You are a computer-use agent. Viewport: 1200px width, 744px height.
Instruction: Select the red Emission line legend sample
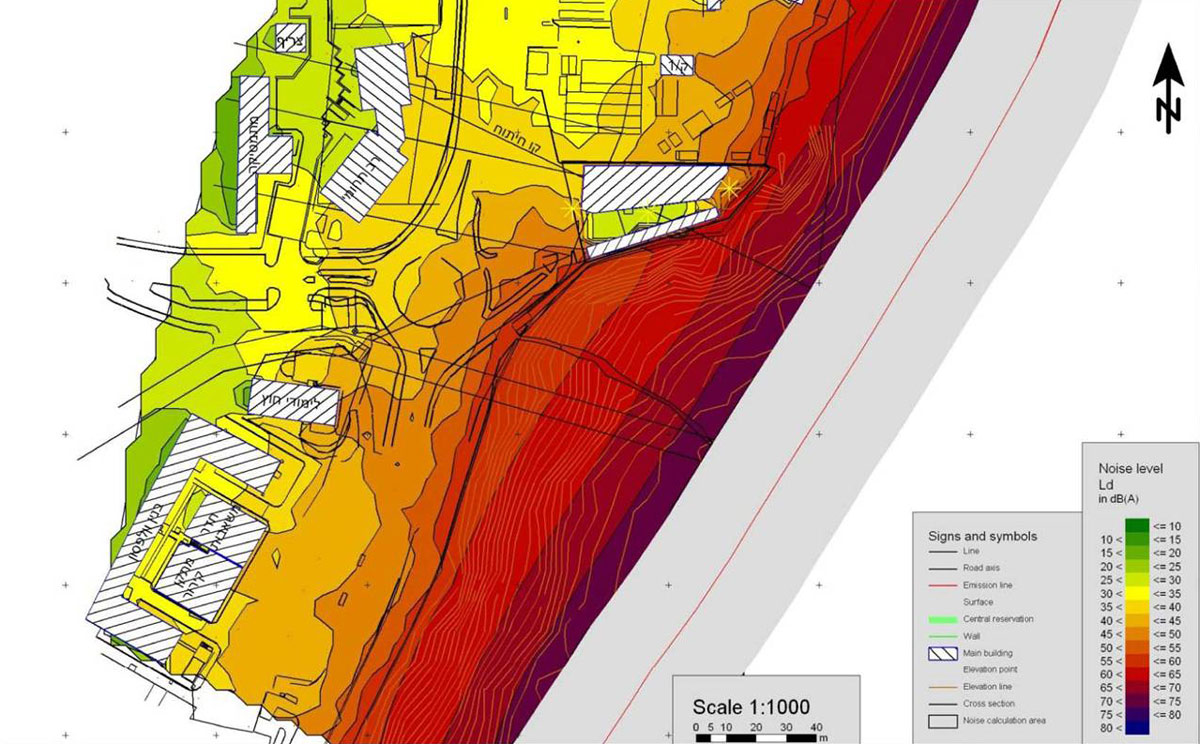point(941,585)
